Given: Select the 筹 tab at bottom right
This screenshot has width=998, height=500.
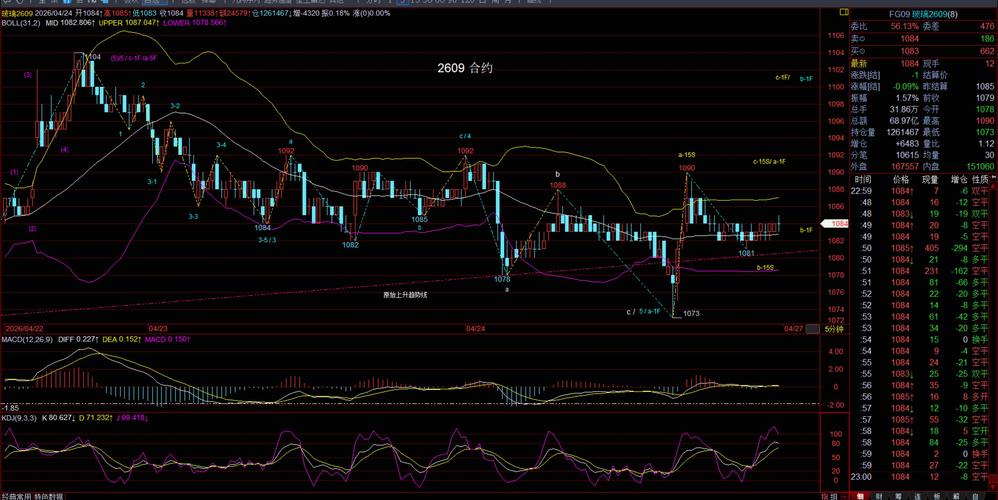Looking at the screenshot, I should click(x=898, y=496).
